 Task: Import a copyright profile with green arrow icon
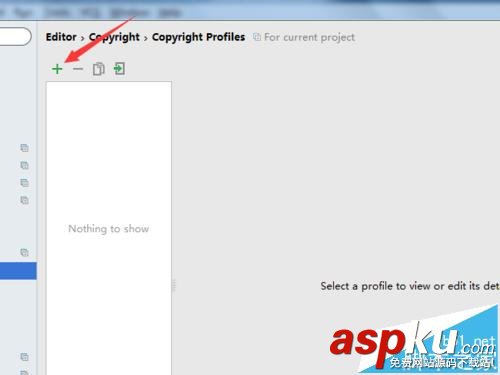click(119, 69)
